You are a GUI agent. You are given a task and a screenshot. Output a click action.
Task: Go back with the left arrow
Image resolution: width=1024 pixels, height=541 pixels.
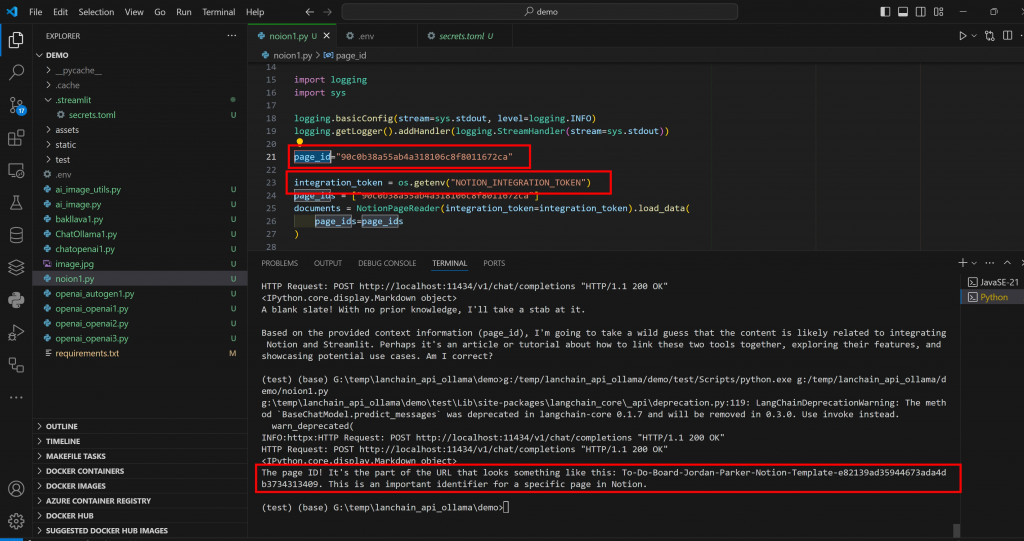coord(310,12)
